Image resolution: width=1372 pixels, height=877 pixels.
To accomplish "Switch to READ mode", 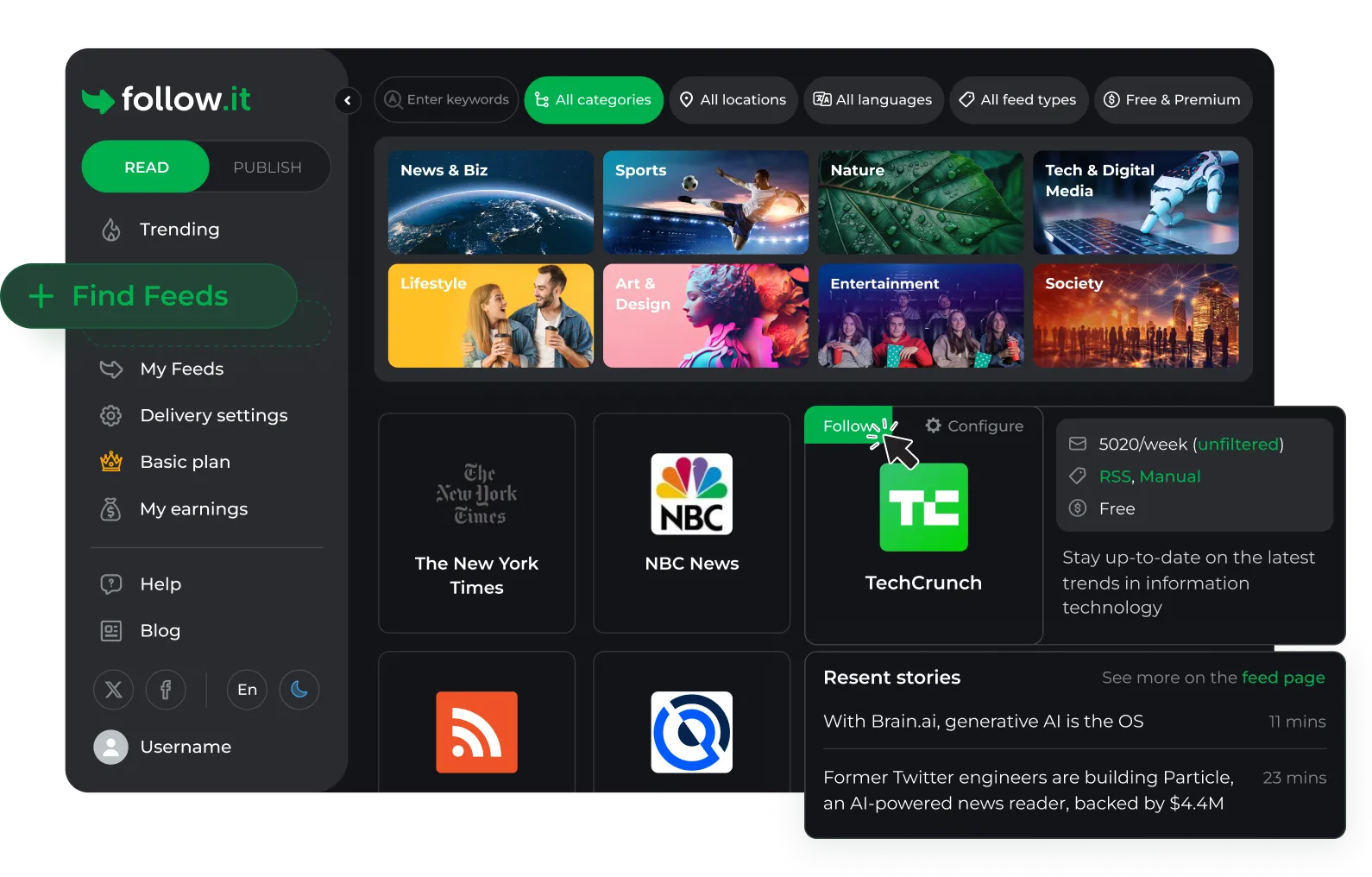I will (x=146, y=167).
